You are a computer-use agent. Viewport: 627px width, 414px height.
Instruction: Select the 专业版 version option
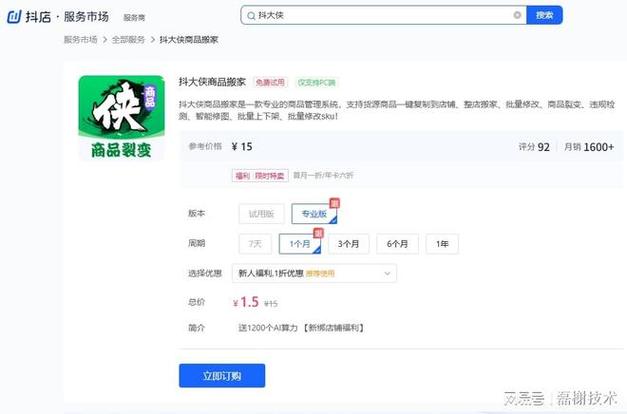tap(314, 214)
